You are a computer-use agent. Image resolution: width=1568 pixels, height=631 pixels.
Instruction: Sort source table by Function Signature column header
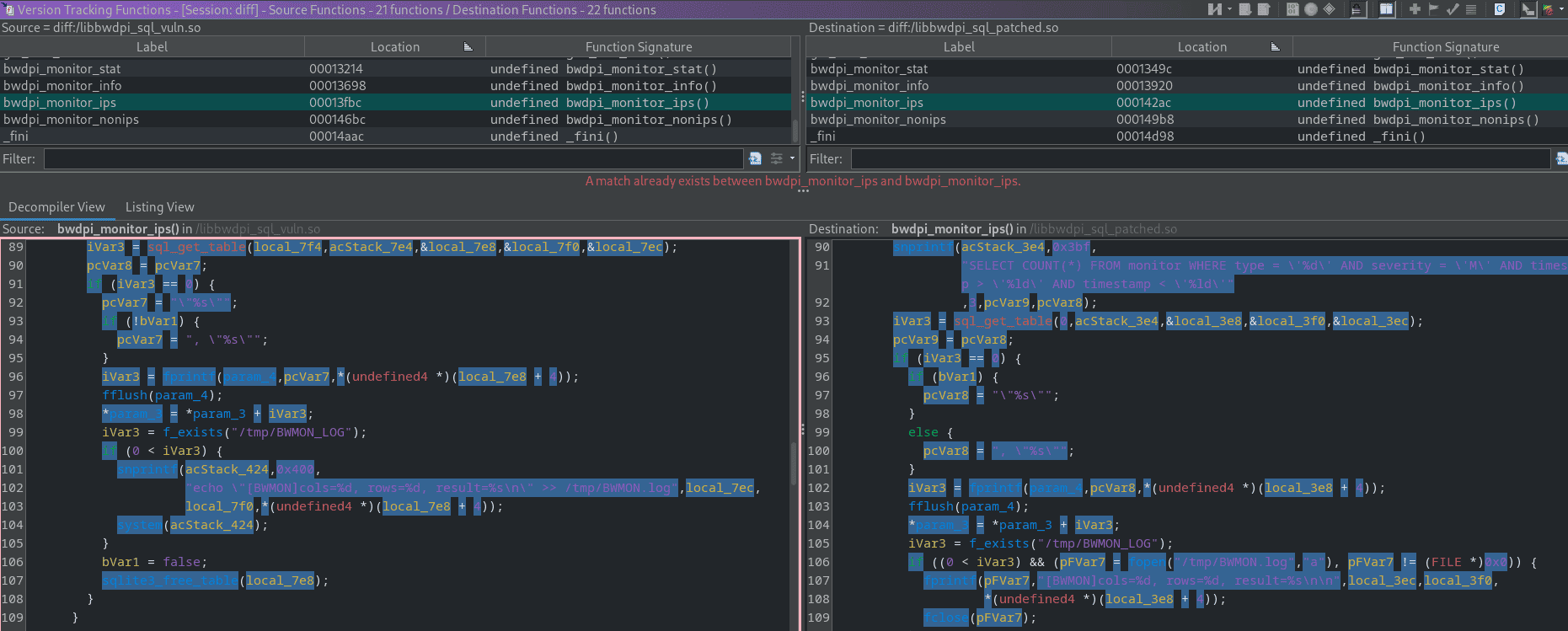click(639, 47)
